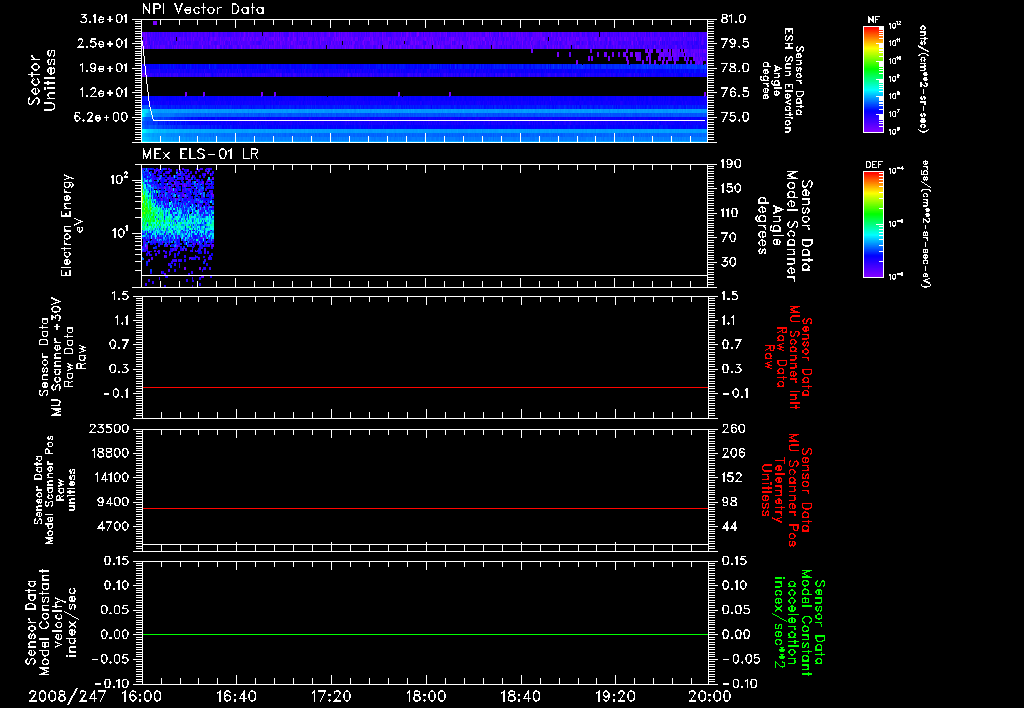Click the '4700' scanner position tick label
1024x708 pixels.
point(113,526)
